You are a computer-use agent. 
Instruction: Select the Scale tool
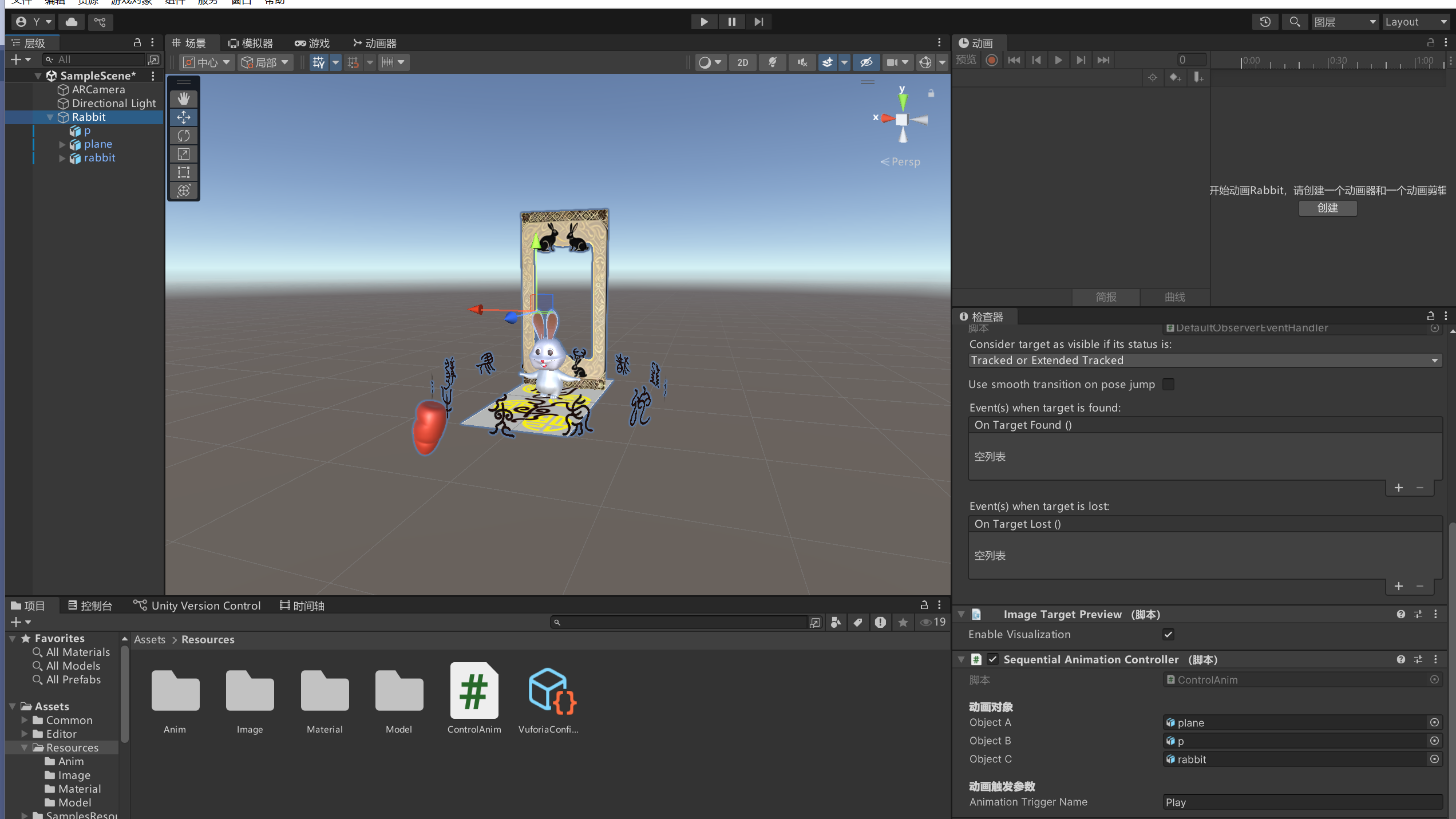tap(183, 154)
